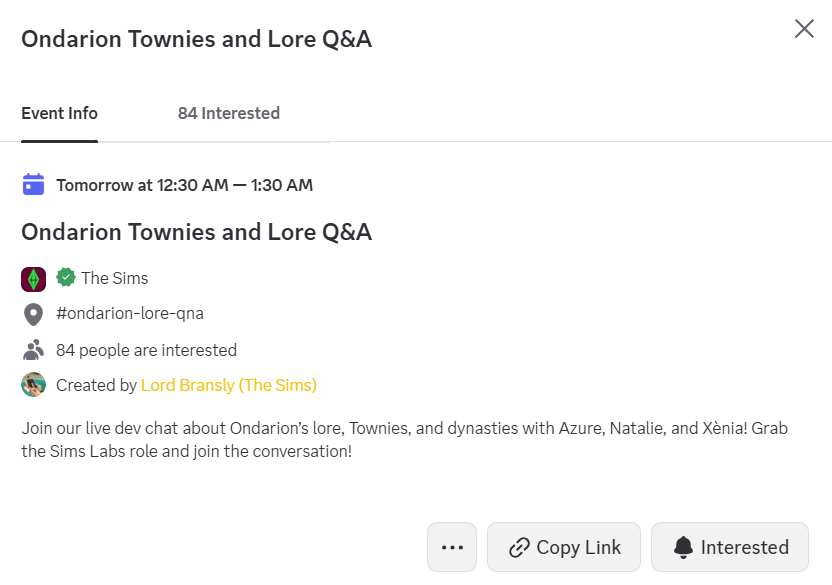Go to #ondarion-lore-qna channel

coord(130,314)
